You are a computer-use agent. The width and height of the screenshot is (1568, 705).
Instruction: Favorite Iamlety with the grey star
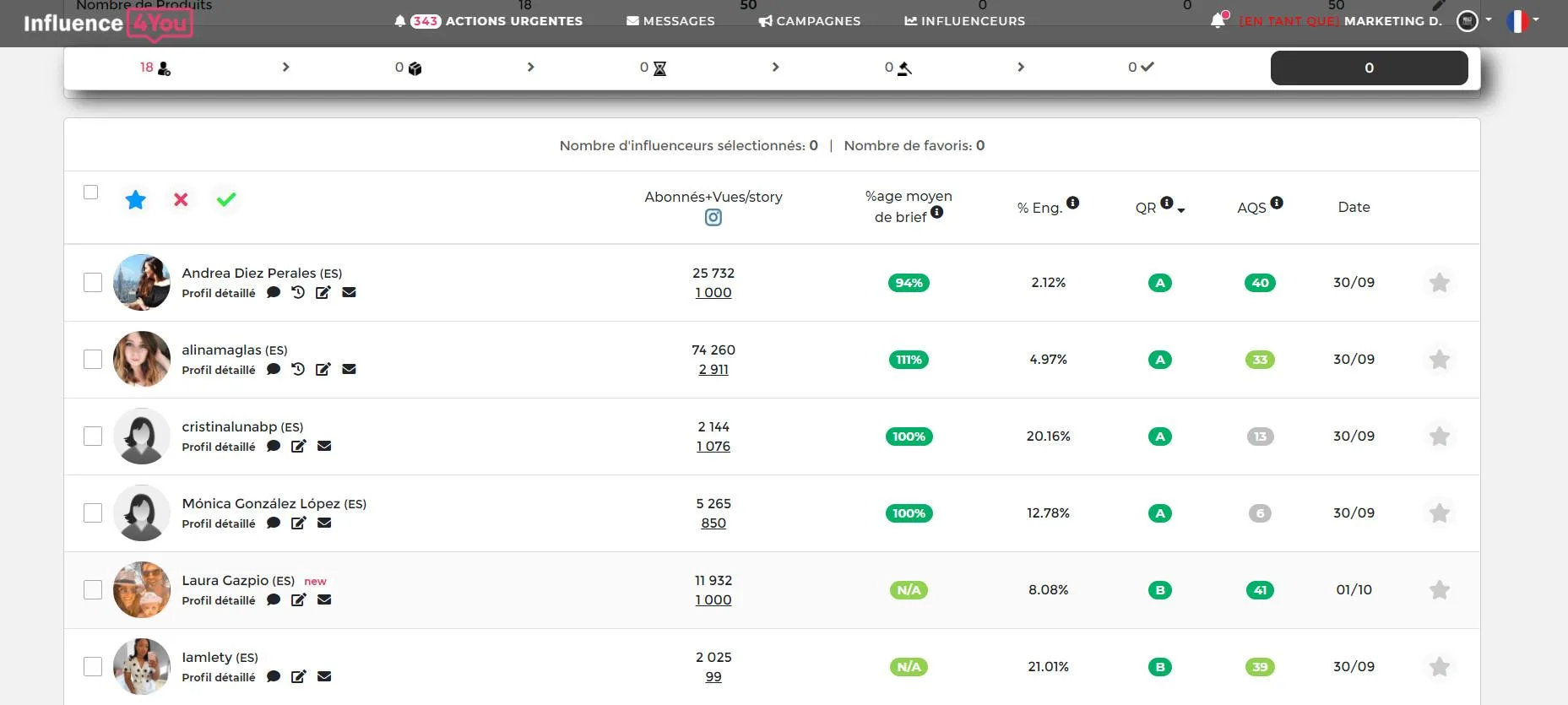pos(1440,667)
